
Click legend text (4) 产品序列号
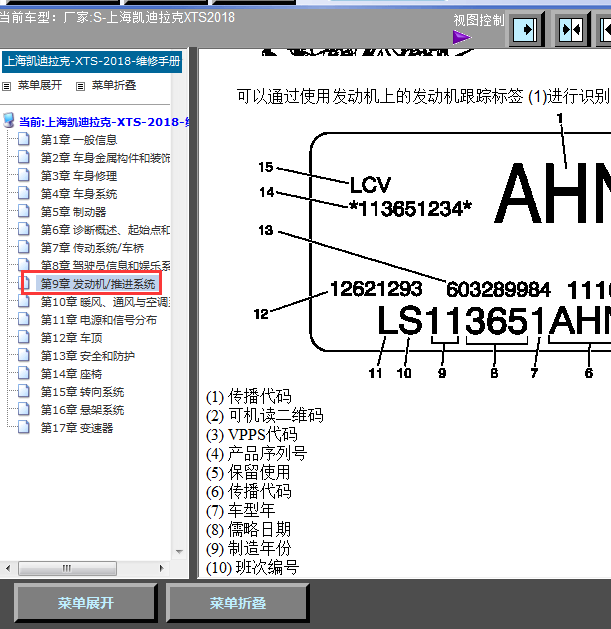pyautogui.click(x=256, y=453)
